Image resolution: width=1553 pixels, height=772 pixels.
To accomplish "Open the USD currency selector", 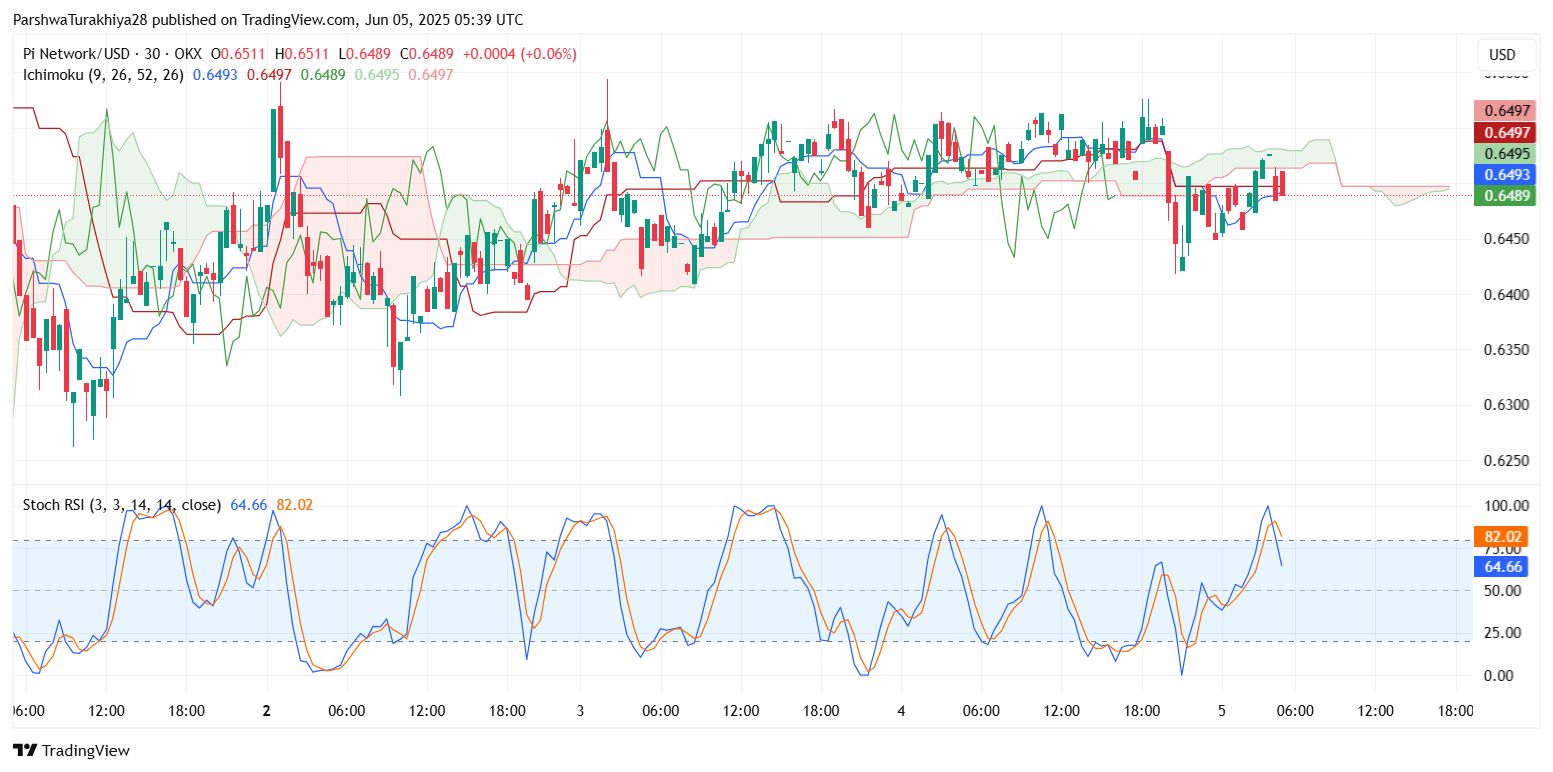I will click(1502, 55).
